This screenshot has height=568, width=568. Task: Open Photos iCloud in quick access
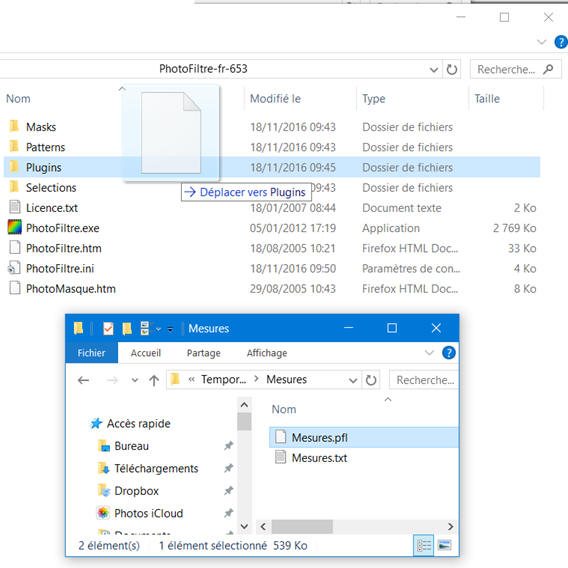[149, 513]
